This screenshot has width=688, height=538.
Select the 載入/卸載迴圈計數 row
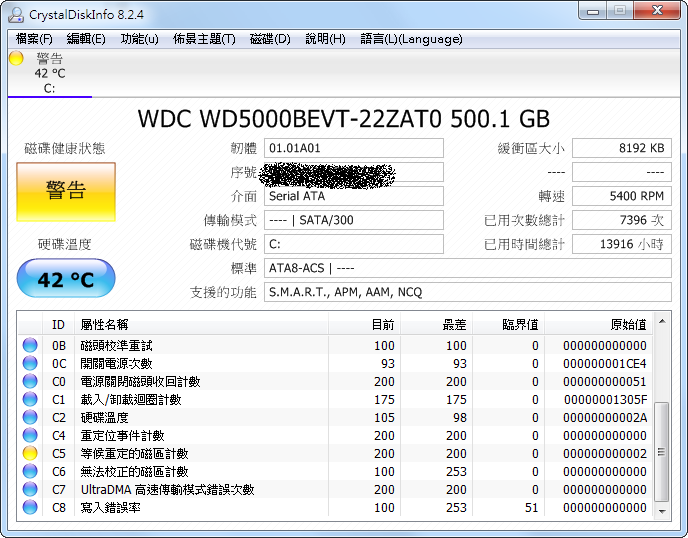click(x=335, y=399)
